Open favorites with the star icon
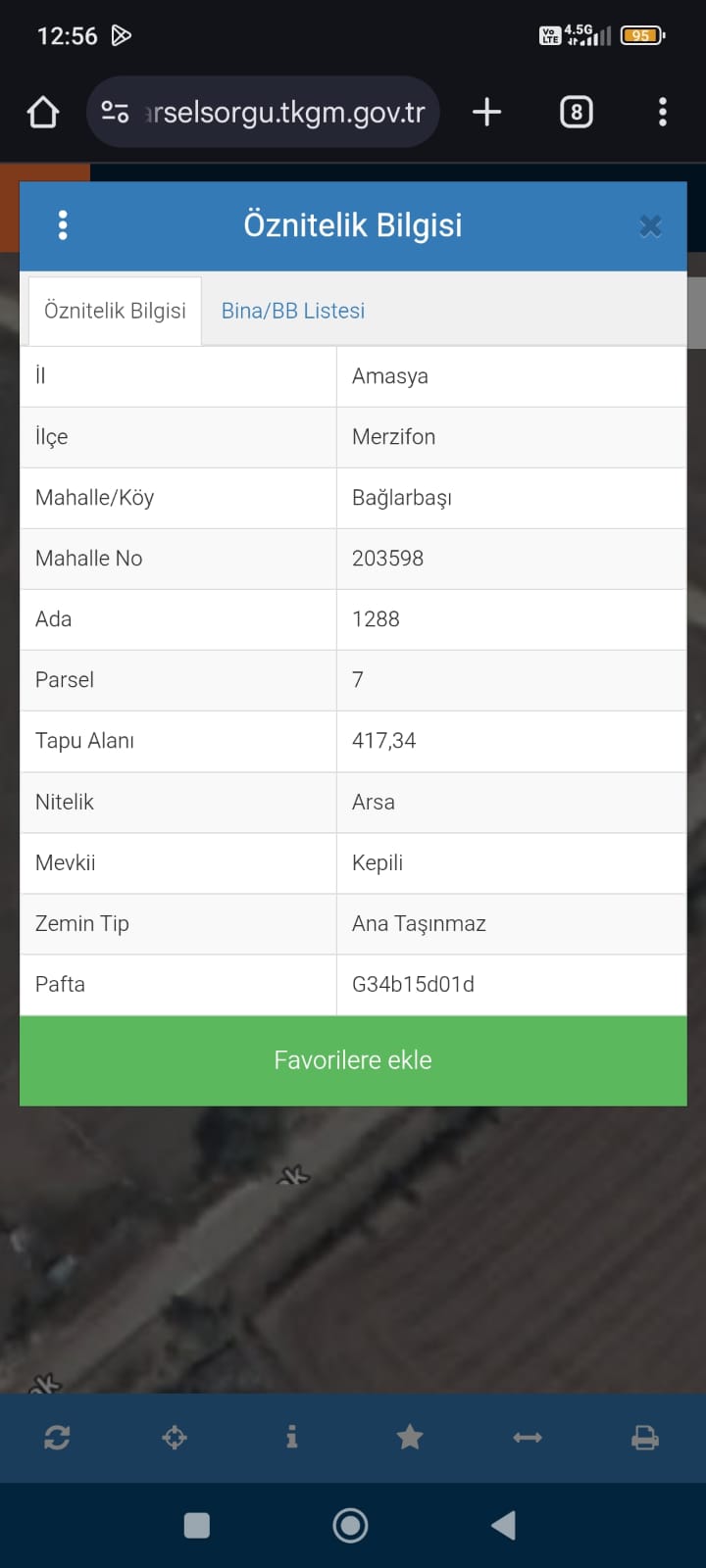The width and height of the screenshot is (706, 1568). tap(410, 1438)
